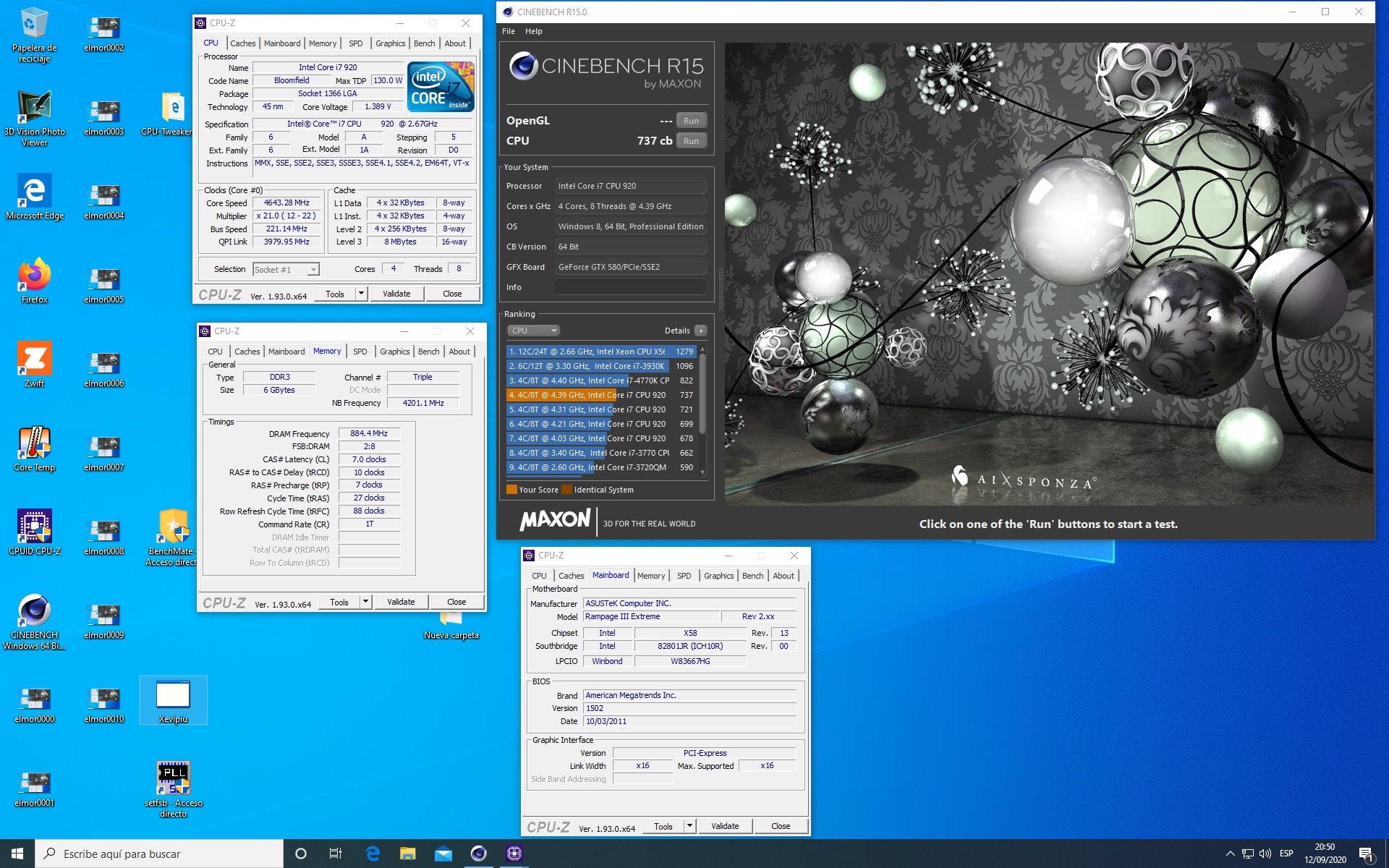Open the CPU ranking dropdown in Cinebench
The image size is (1389, 868).
point(534,331)
